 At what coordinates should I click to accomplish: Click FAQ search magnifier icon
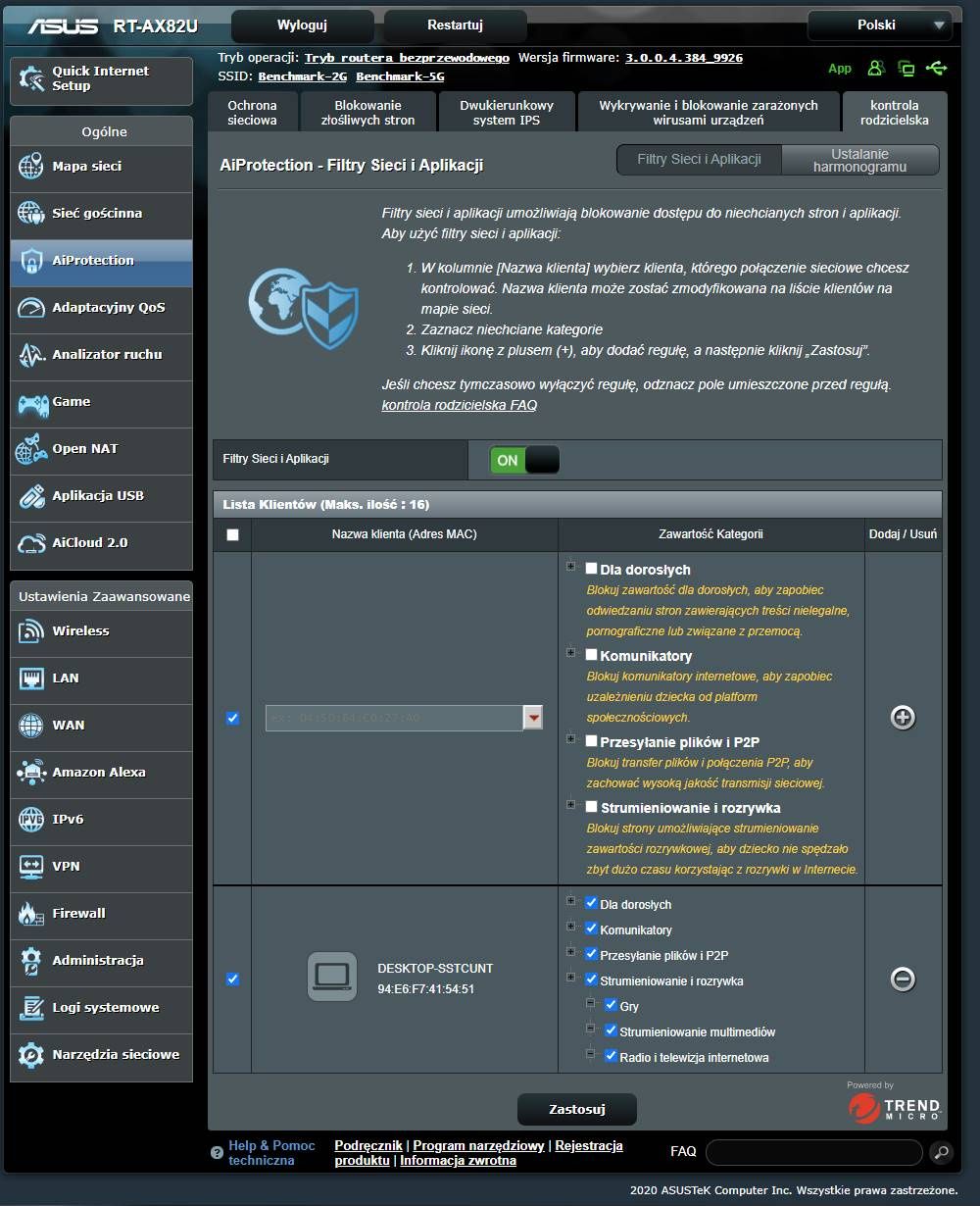click(x=940, y=1152)
